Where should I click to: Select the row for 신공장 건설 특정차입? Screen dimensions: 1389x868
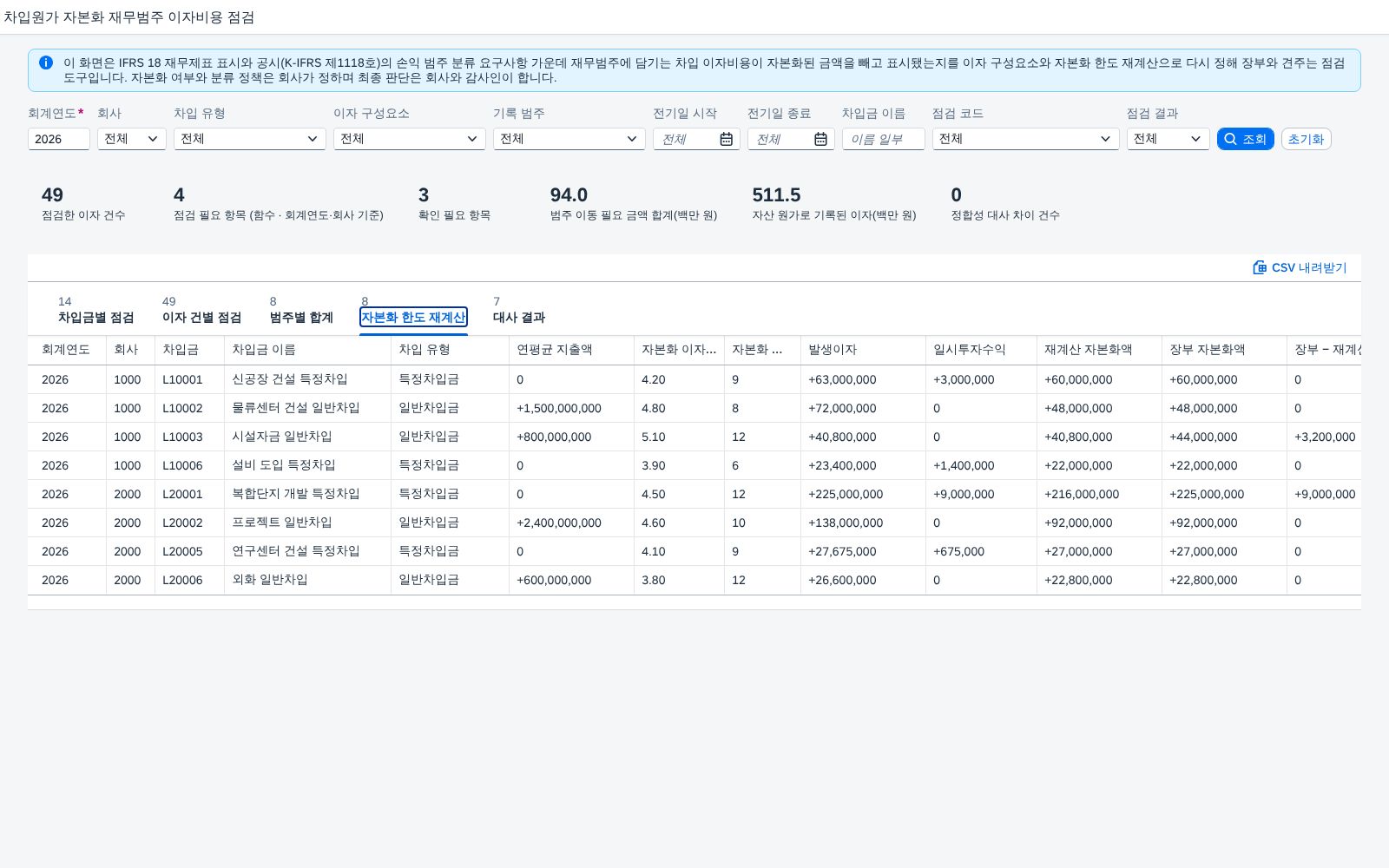(694, 379)
